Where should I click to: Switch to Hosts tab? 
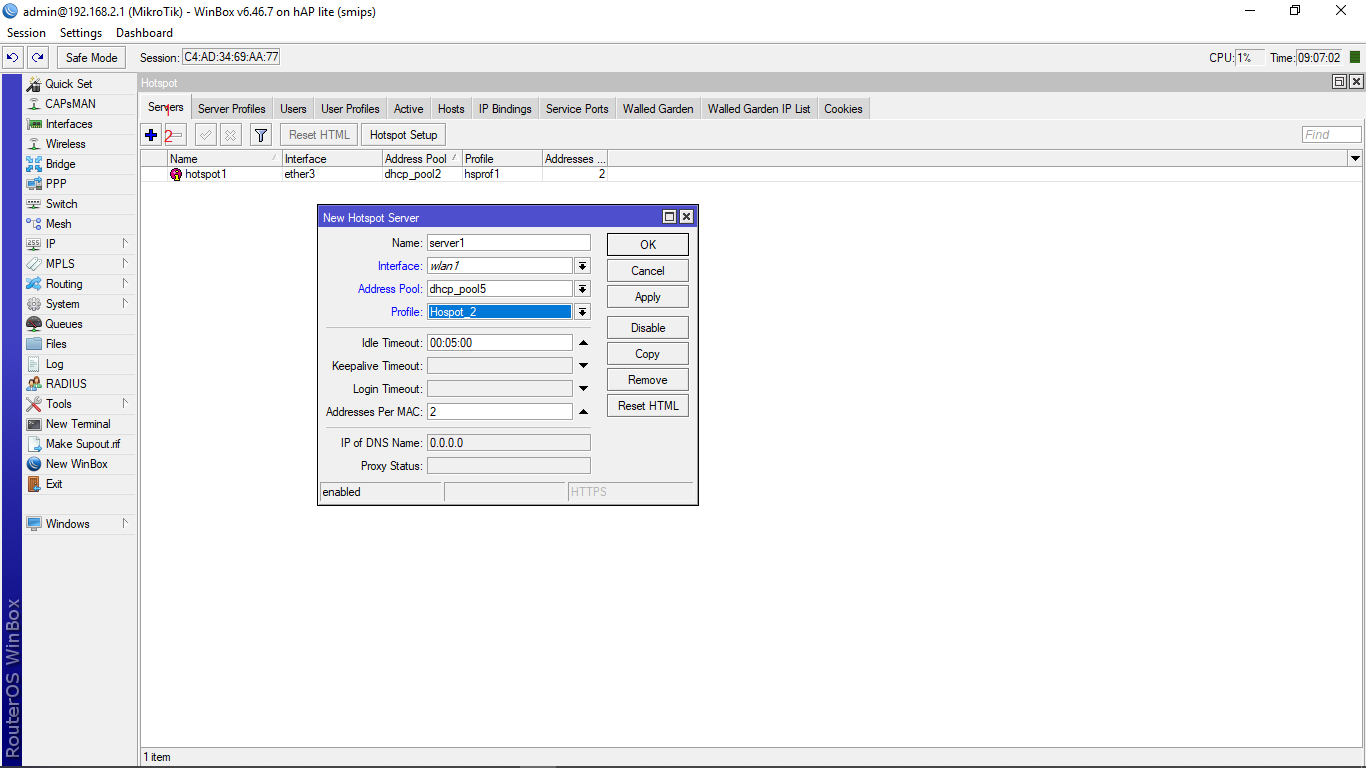pyautogui.click(x=451, y=109)
